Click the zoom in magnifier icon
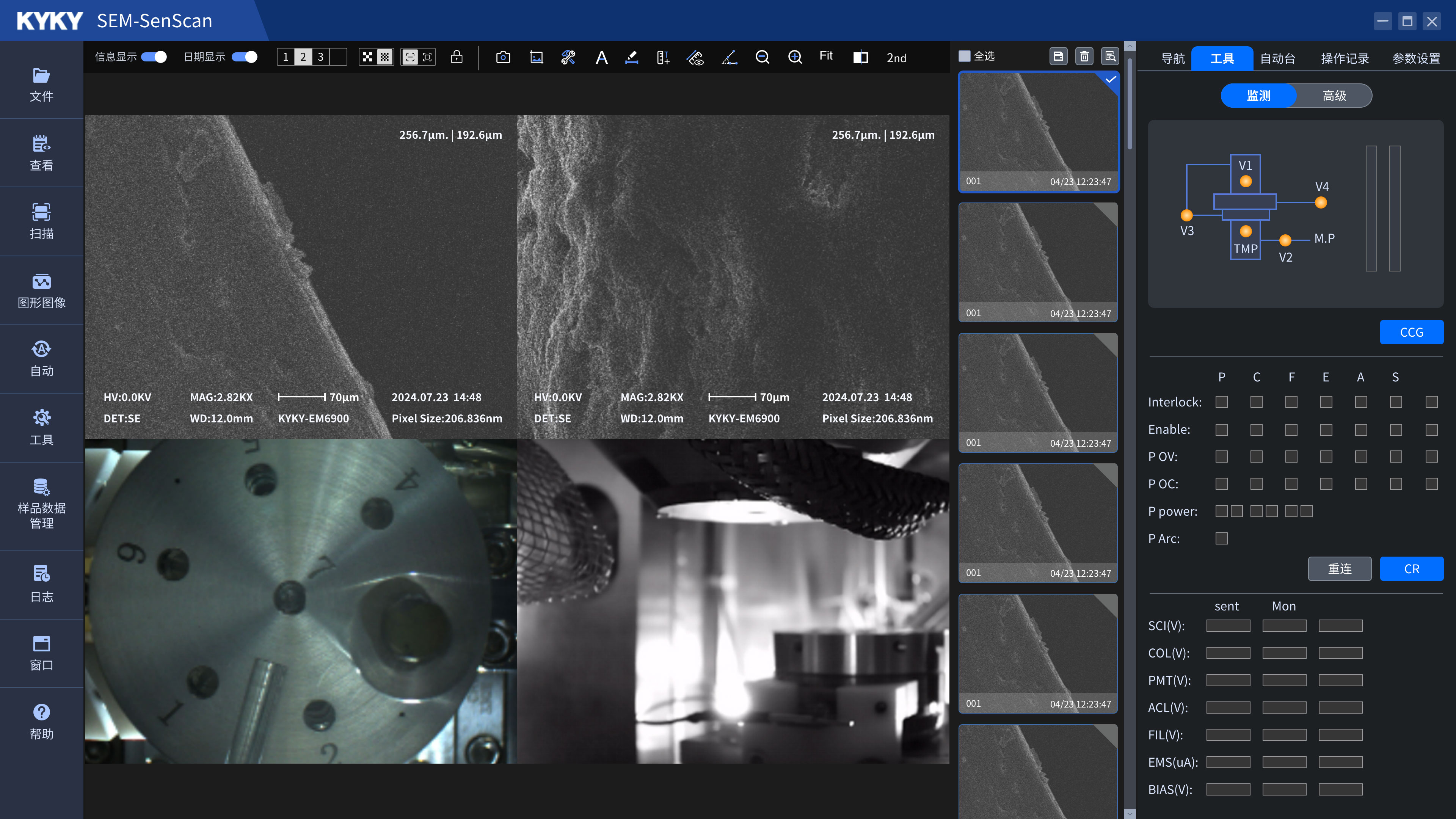The image size is (1456, 819). coord(795,57)
